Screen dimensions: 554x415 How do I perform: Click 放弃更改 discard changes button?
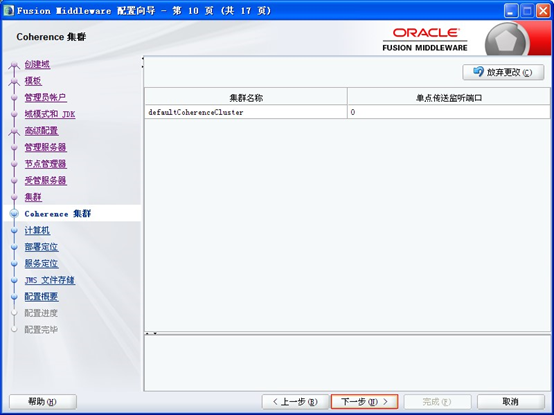[x=503, y=72]
